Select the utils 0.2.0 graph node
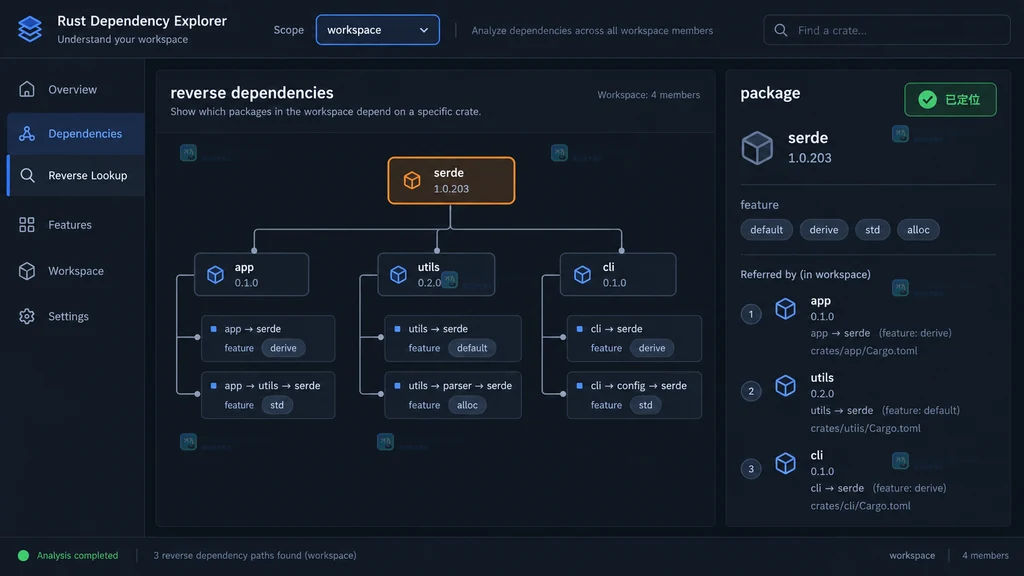This screenshot has height=576, width=1024. click(x=436, y=274)
